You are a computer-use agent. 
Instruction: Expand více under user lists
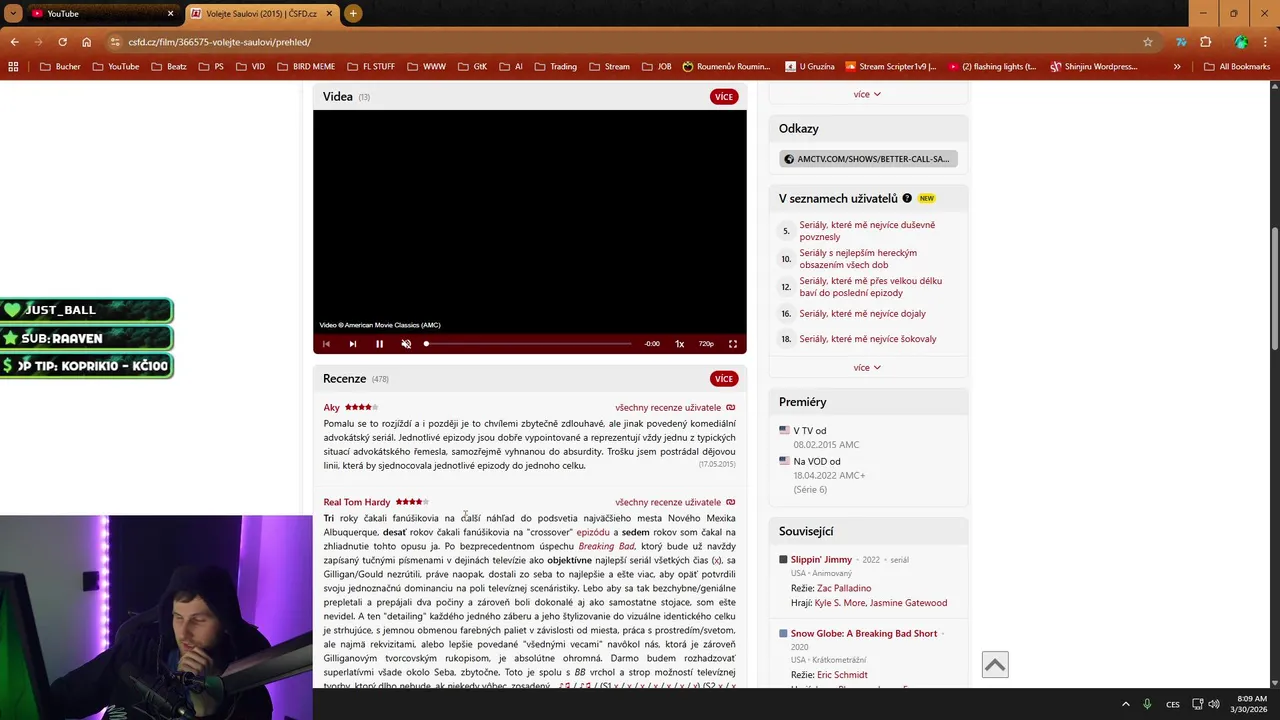[x=867, y=368]
